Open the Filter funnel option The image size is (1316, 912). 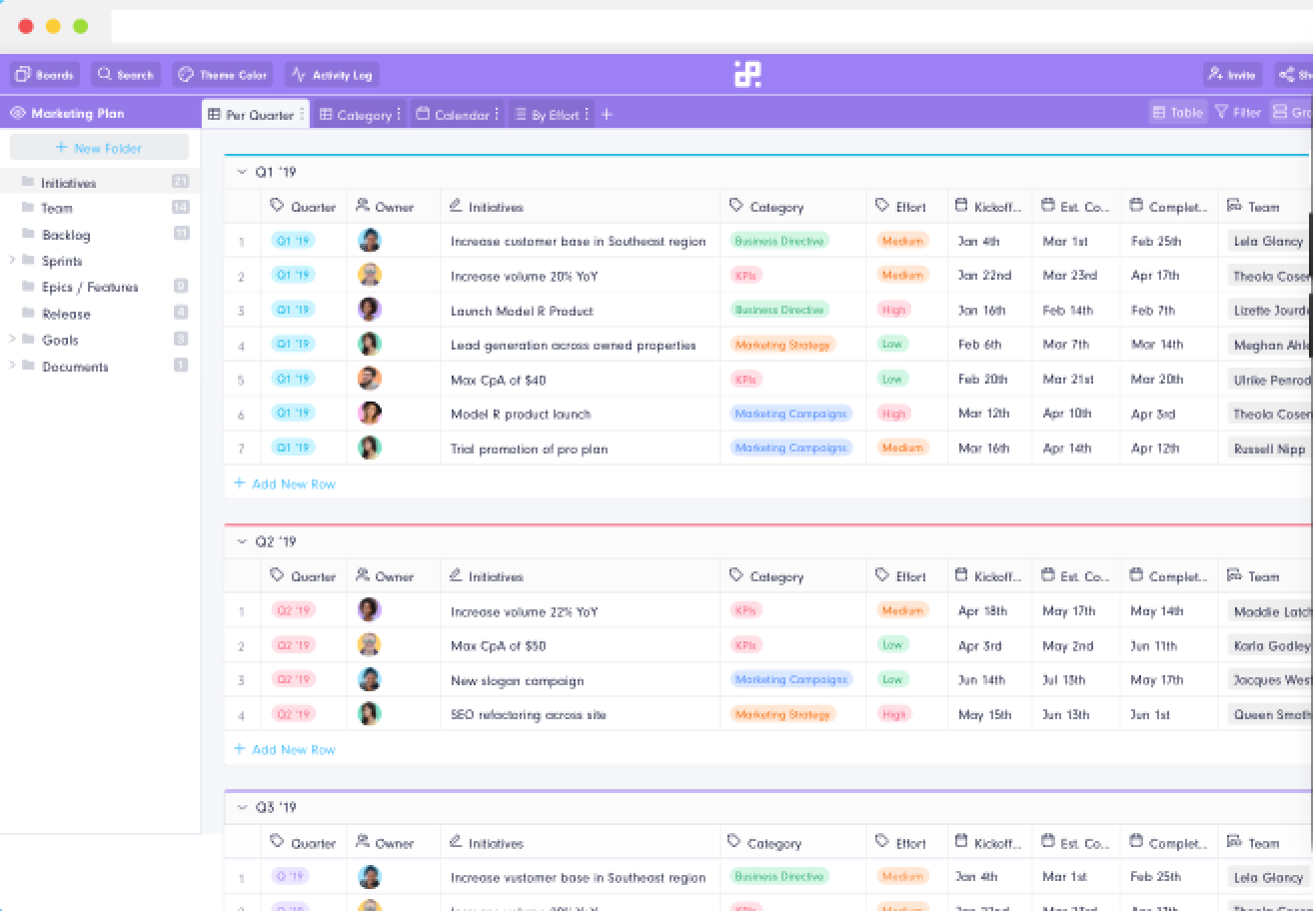1237,113
